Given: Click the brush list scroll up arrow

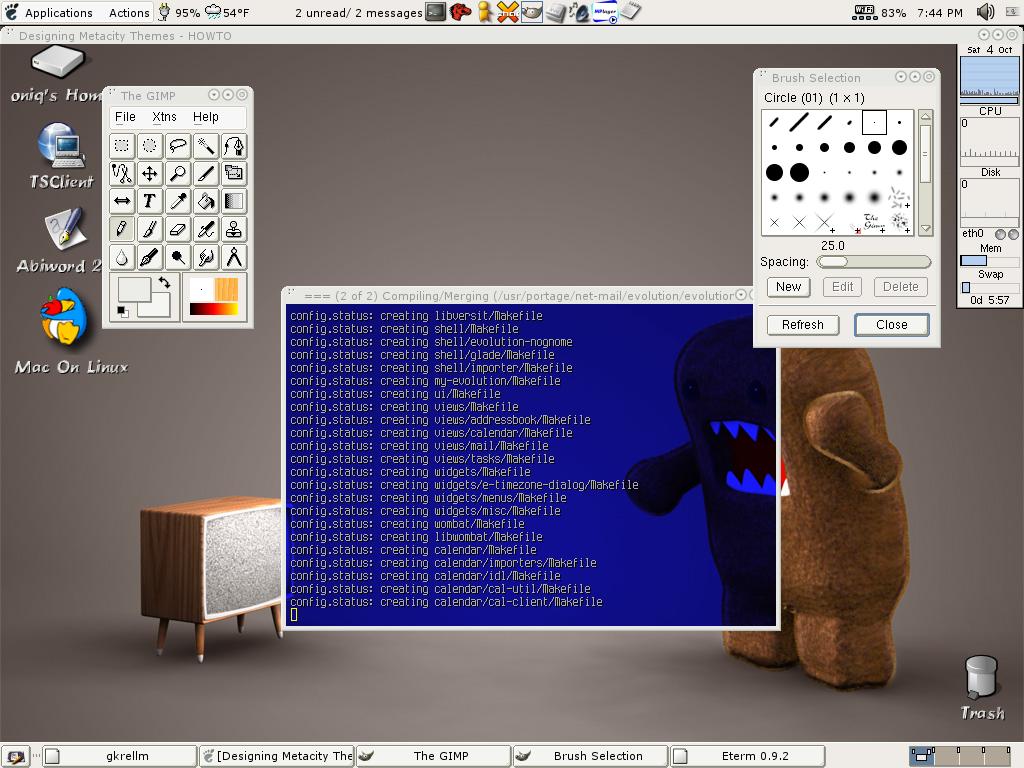Looking at the screenshot, I should (925, 117).
